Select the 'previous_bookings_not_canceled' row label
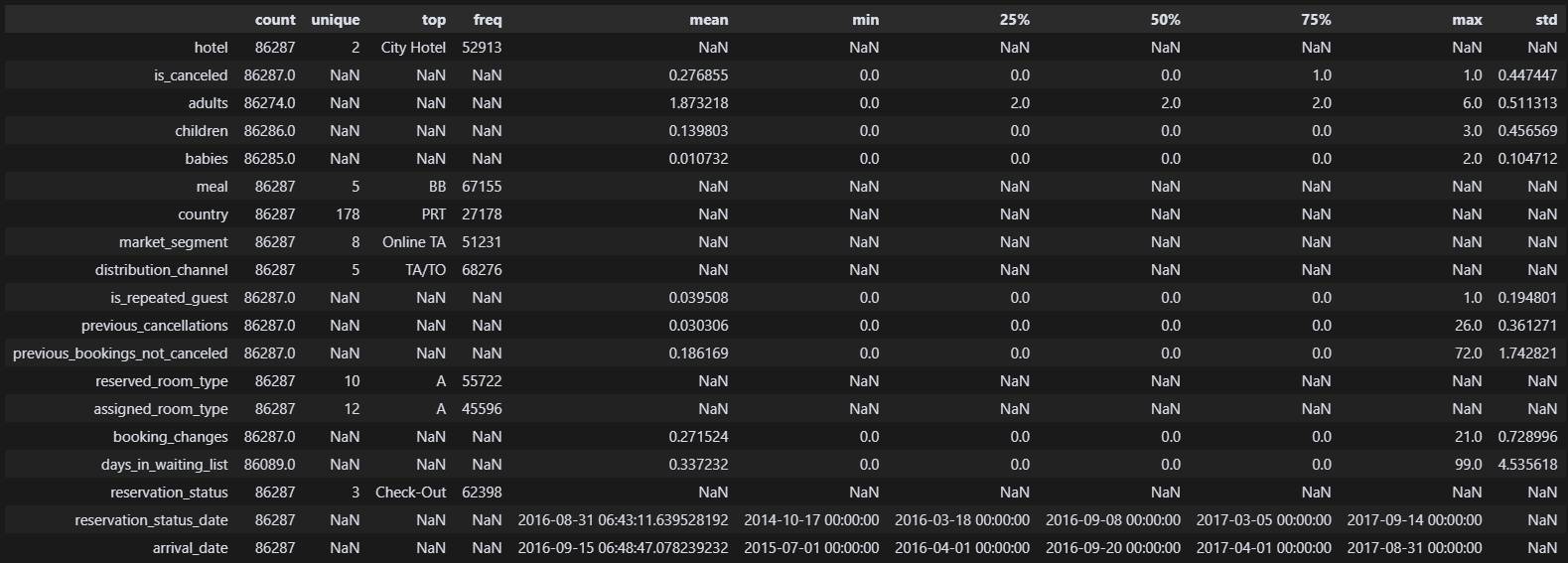This screenshot has height=563, width=1568. click(120, 353)
